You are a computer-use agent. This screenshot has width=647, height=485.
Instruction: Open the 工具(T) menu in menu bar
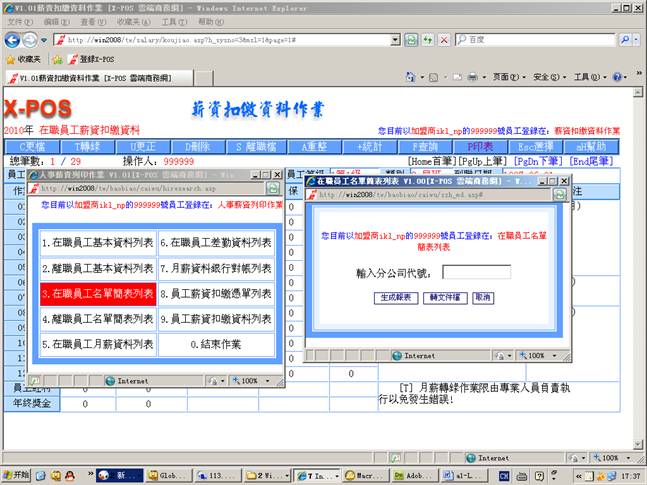[x=173, y=21]
